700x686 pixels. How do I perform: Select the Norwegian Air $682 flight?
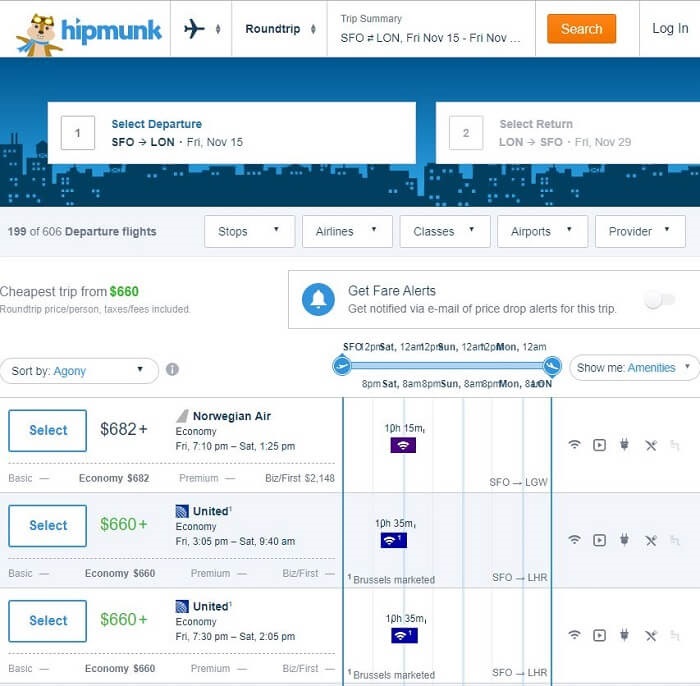[x=47, y=431]
